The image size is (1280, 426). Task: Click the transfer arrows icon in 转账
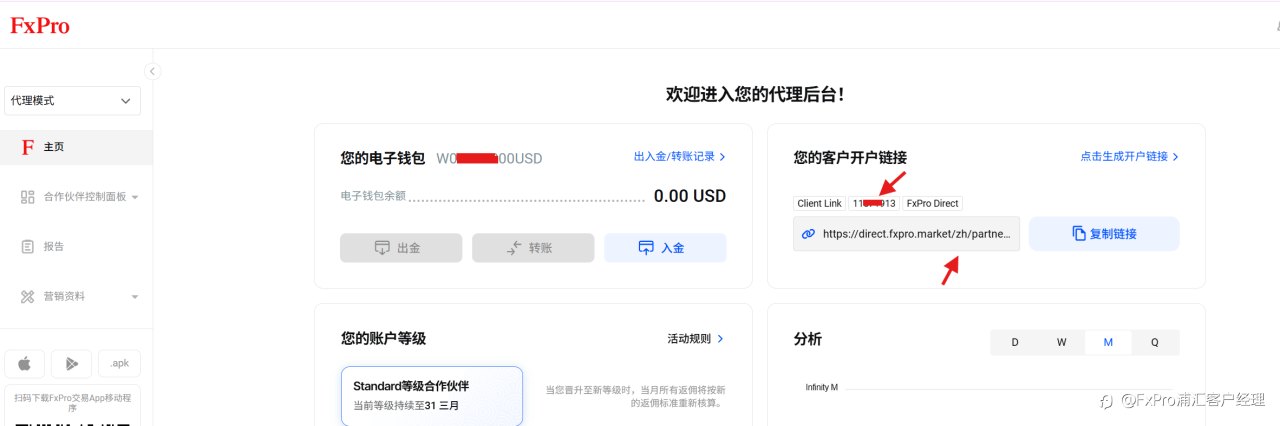point(514,248)
